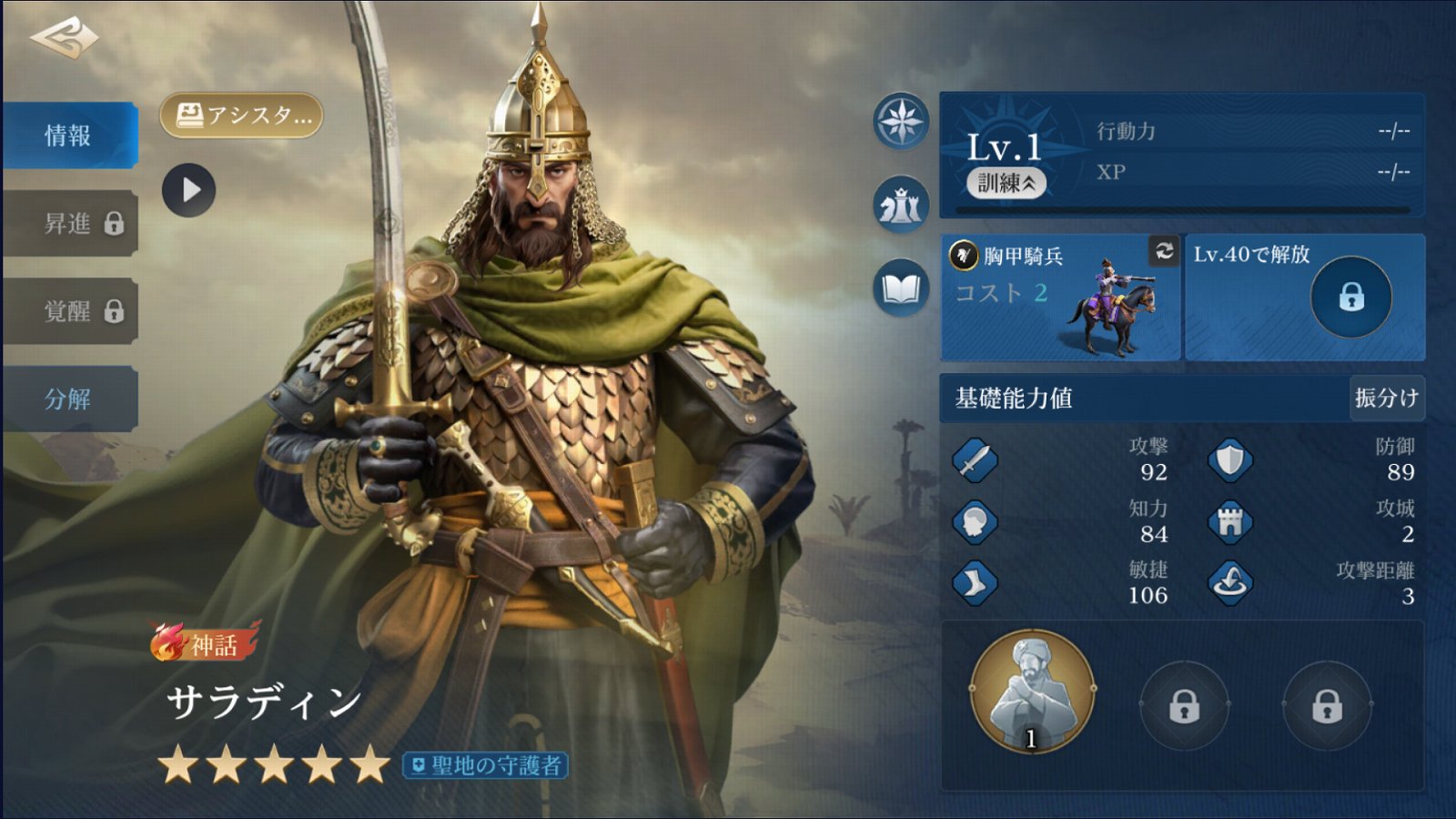Expand the 訓練 training button
Viewport: 1456px width, 819px height.
[1006, 183]
